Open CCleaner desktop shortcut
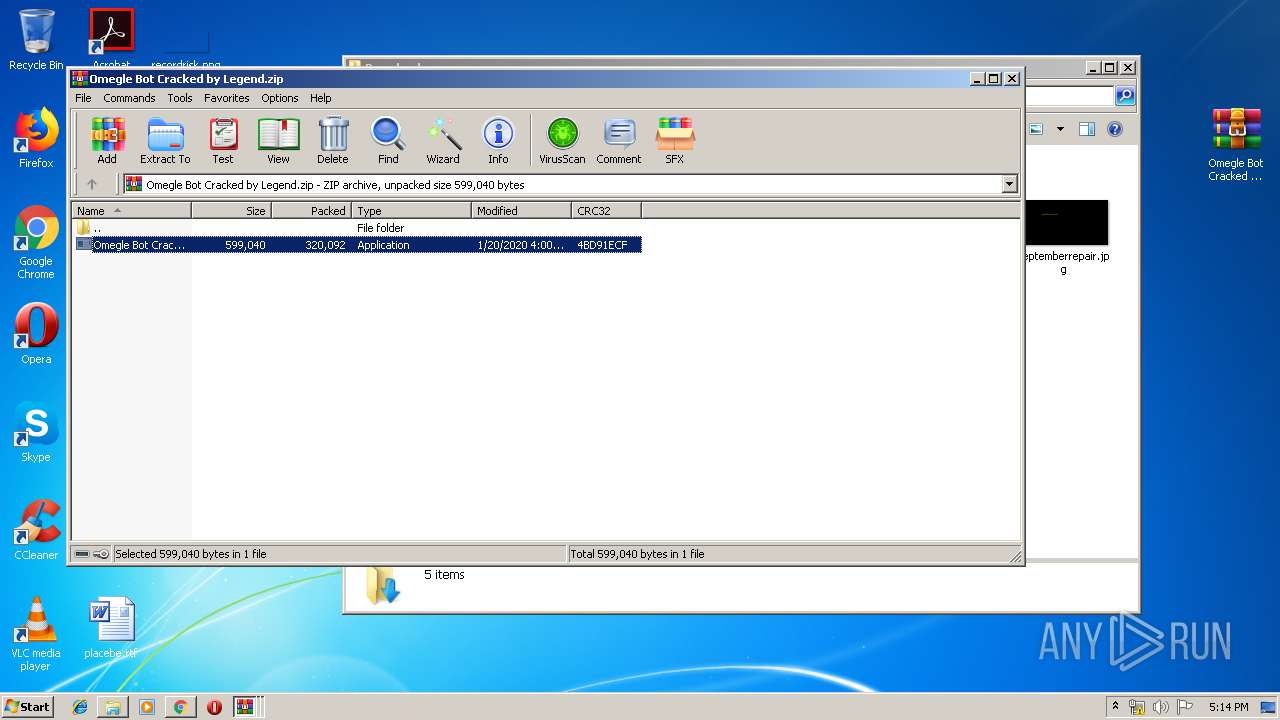1280x720 pixels. (x=36, y=530)
